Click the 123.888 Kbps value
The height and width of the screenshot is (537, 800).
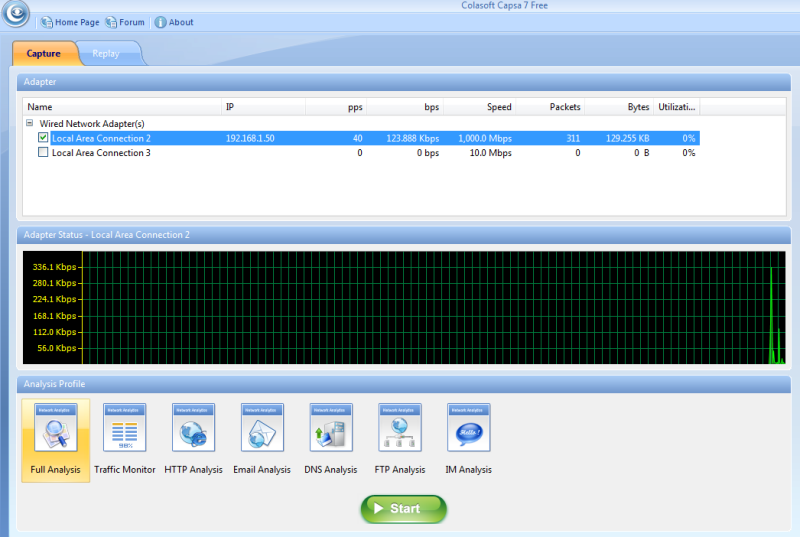(412, 138)
